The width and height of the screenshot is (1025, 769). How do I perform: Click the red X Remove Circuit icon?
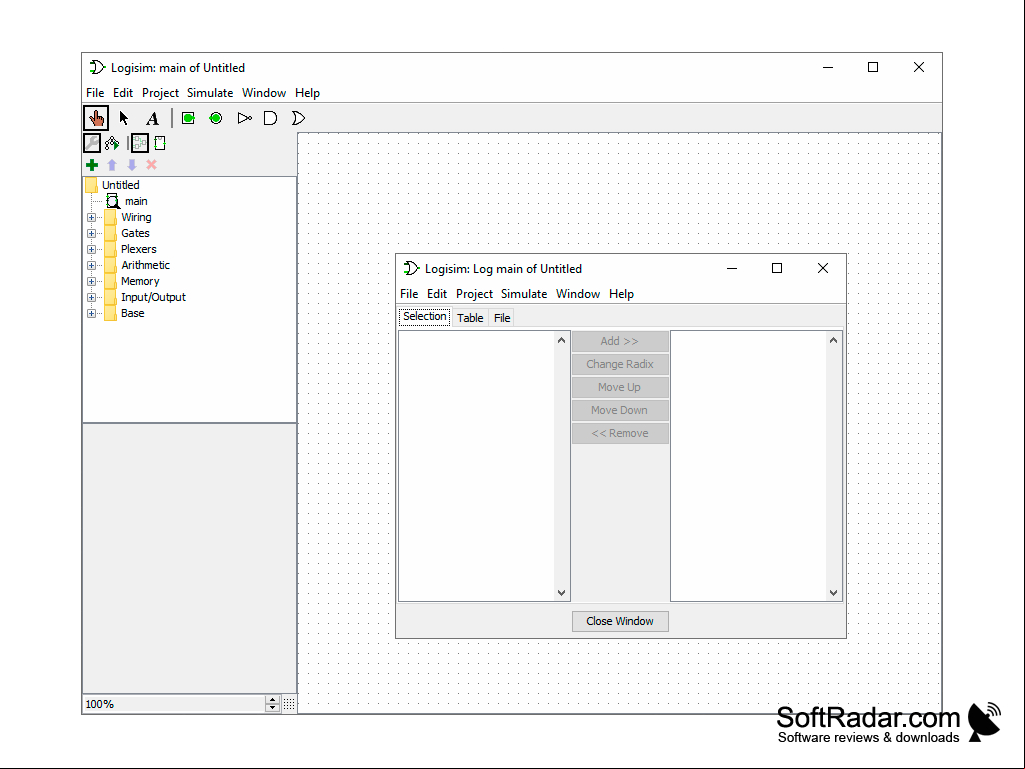152,165
